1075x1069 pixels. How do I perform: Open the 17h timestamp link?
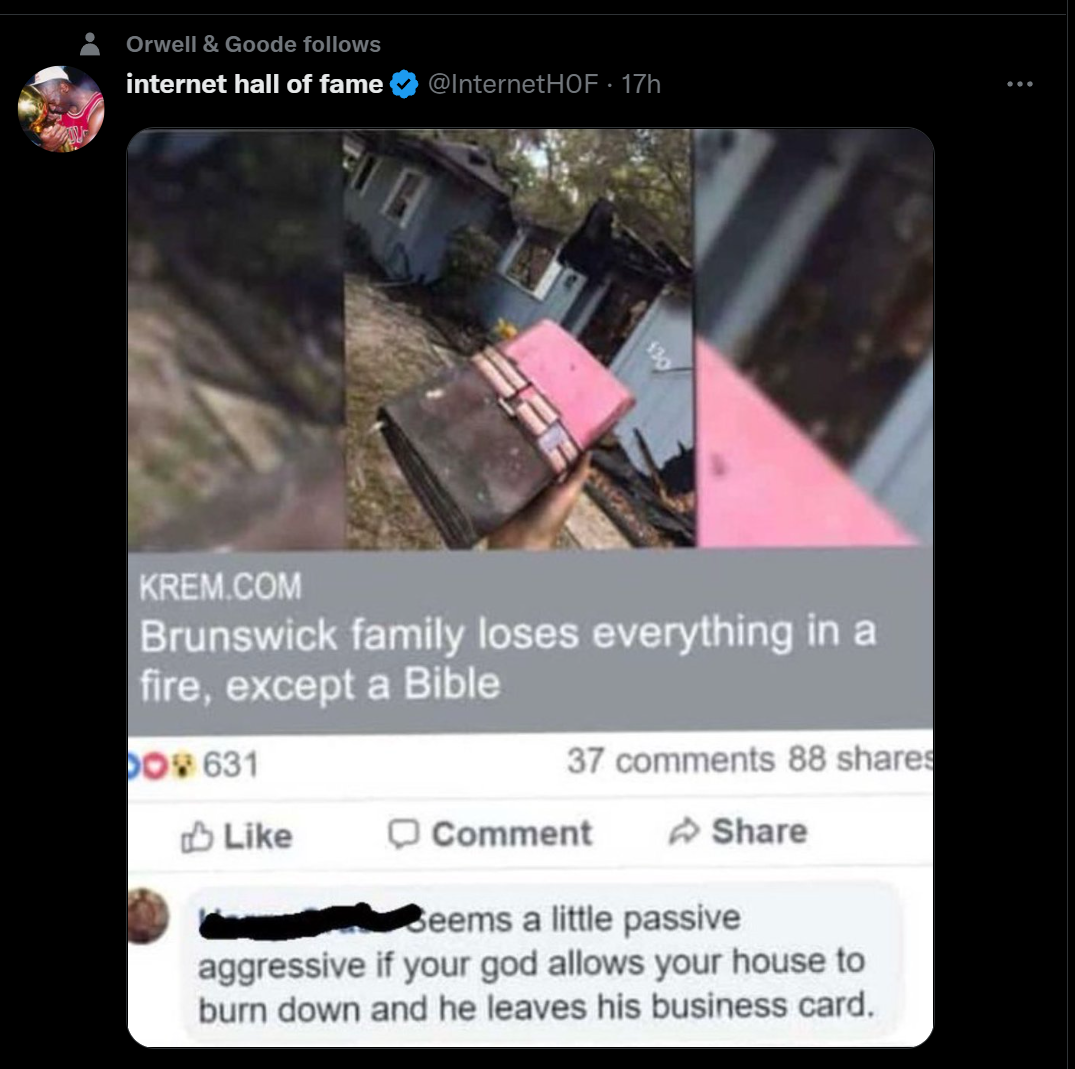tap(640, 84)
